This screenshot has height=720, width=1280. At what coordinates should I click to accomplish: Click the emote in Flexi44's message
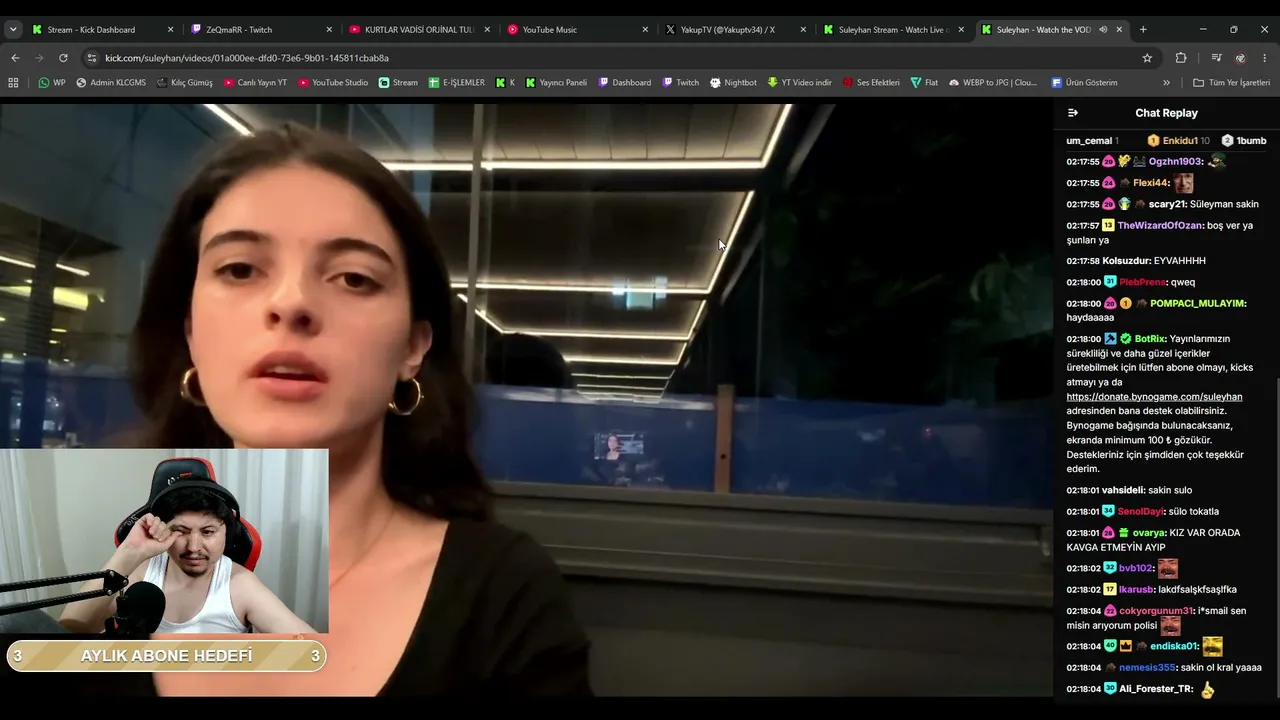tap(1183, 183)
